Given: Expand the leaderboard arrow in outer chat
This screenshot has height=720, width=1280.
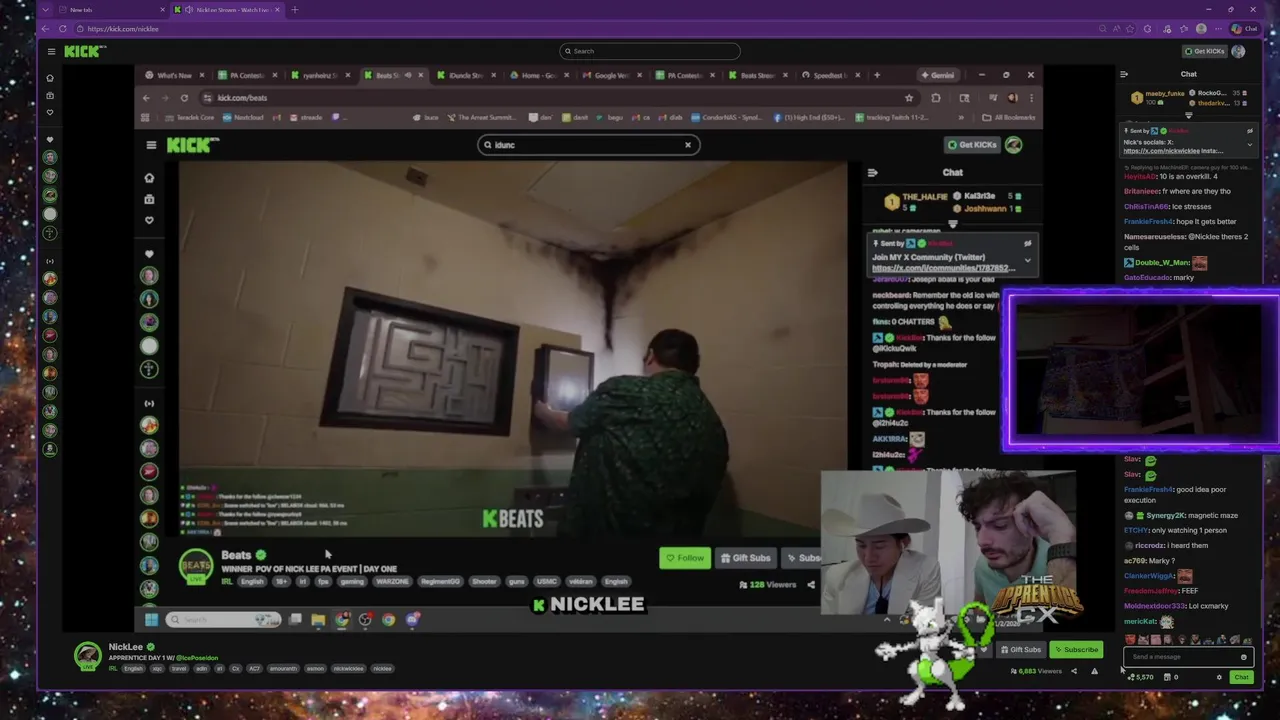Looking at the screenshot, I should [1188, 115].
